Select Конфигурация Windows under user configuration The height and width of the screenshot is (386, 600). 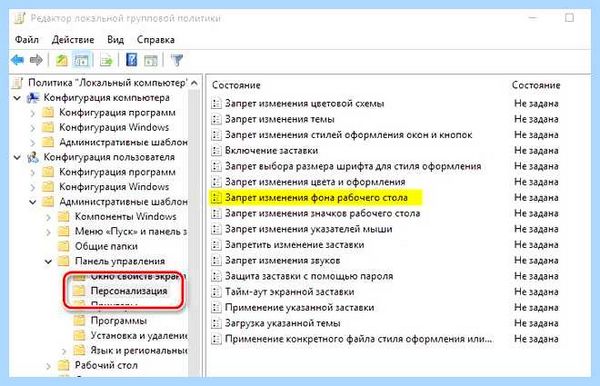pyautogui.click(x=114, y=187)
